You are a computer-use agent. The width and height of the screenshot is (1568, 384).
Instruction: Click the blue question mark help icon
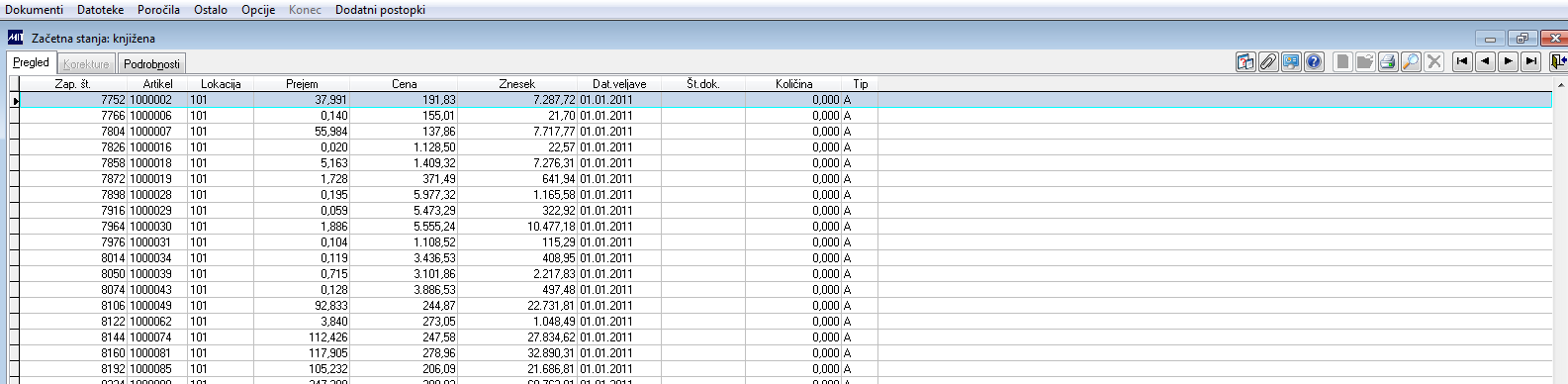(x=1314, y=62)
